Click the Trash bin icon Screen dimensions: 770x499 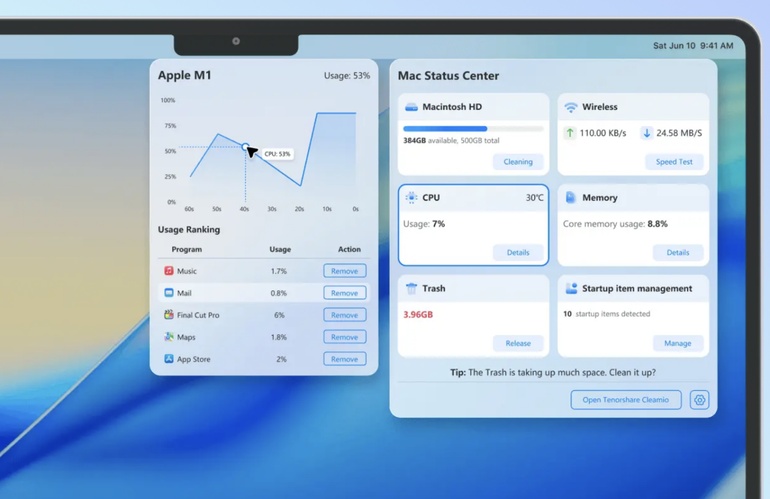411,288
